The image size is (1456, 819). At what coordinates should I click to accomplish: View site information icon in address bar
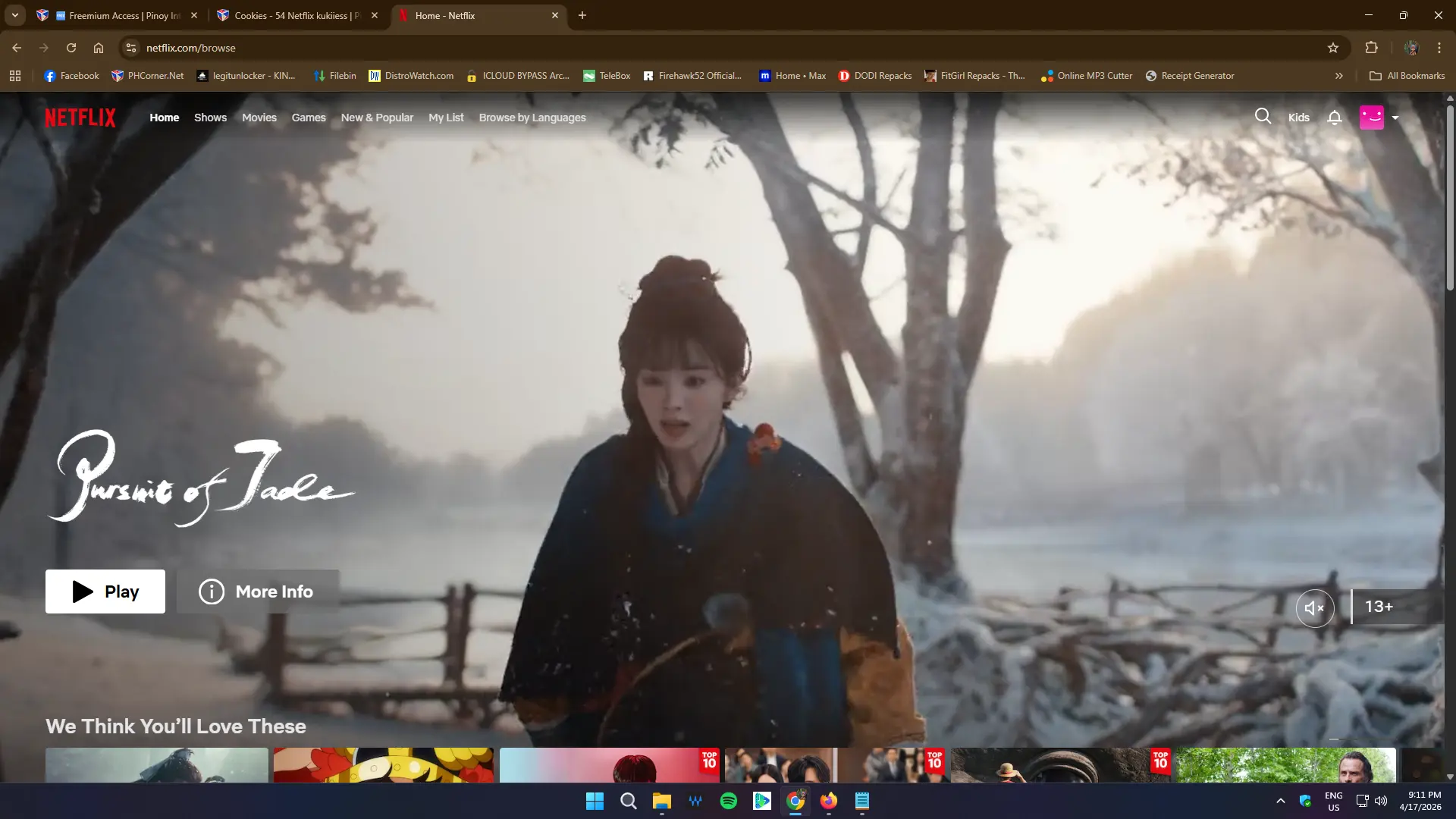point(131,48)
